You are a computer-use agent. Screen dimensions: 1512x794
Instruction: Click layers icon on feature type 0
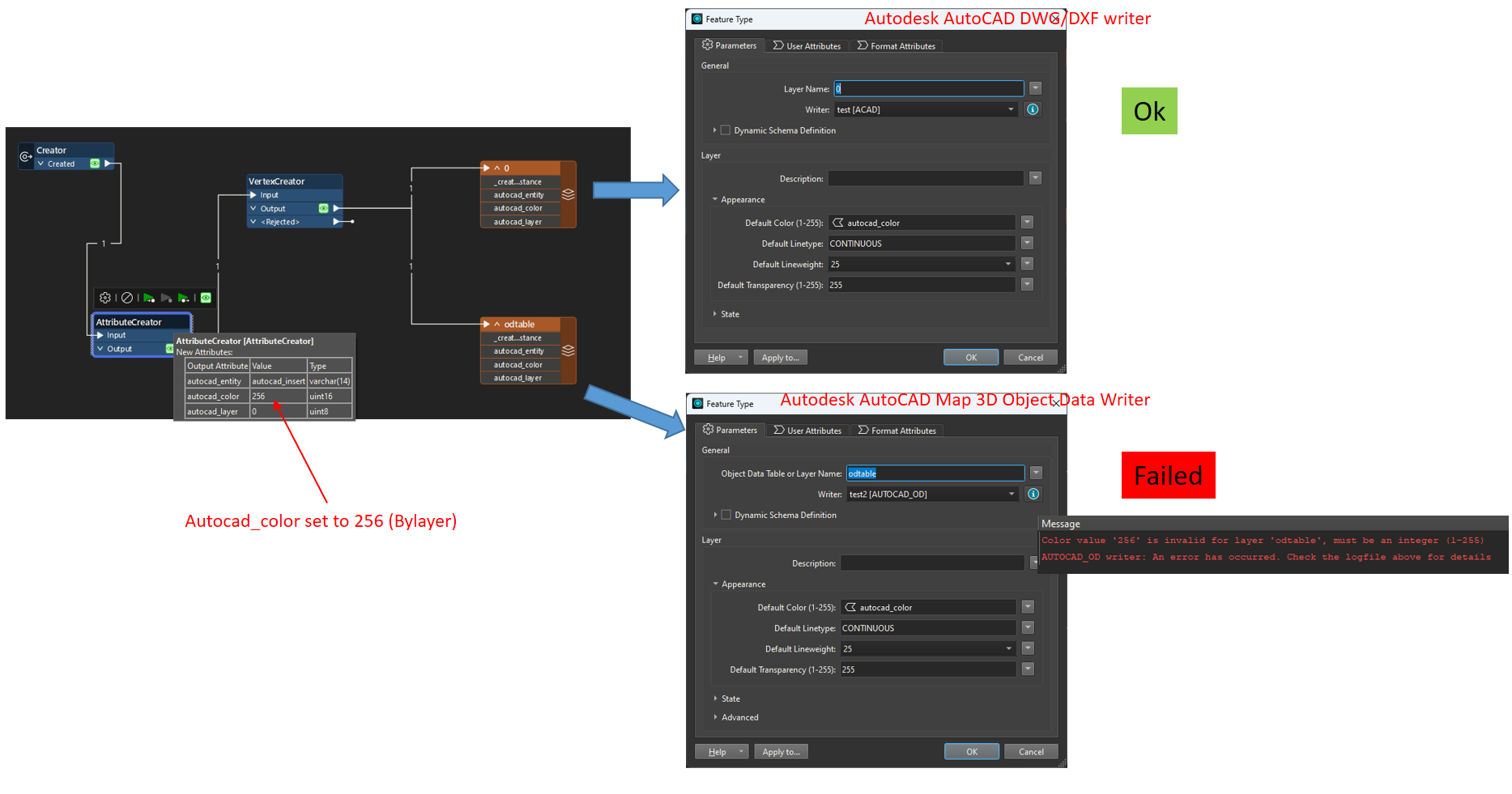coord(569,194)
